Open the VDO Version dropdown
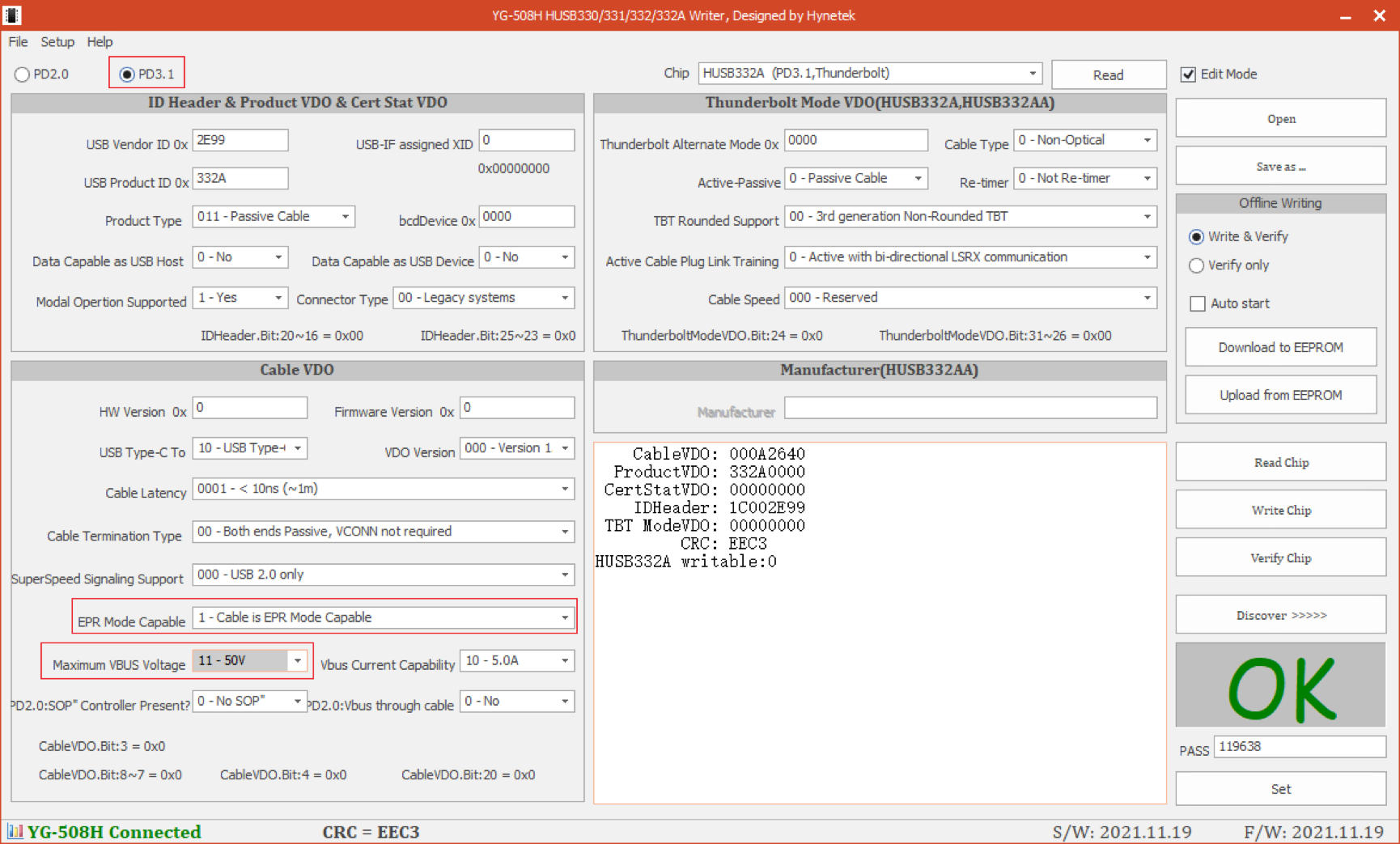 565,448
